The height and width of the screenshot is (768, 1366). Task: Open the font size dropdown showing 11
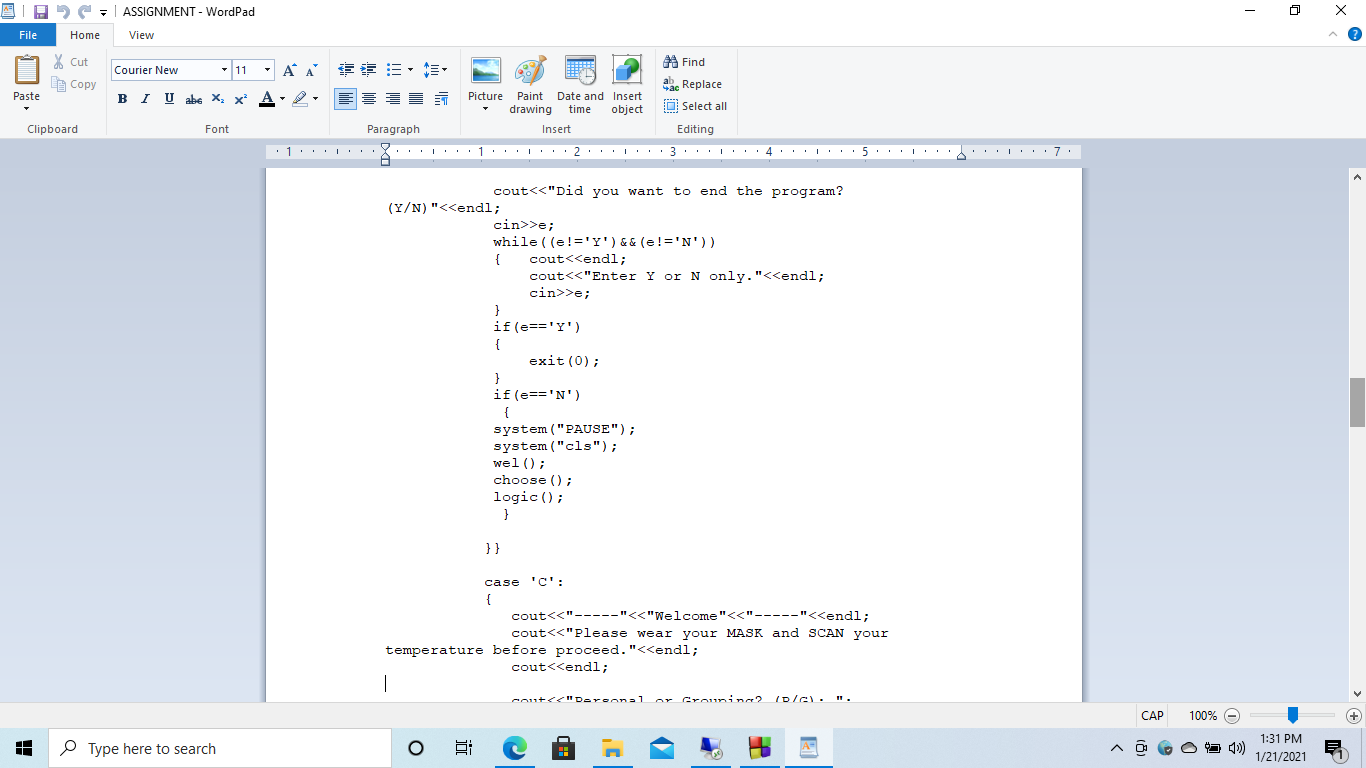[267, 70]
